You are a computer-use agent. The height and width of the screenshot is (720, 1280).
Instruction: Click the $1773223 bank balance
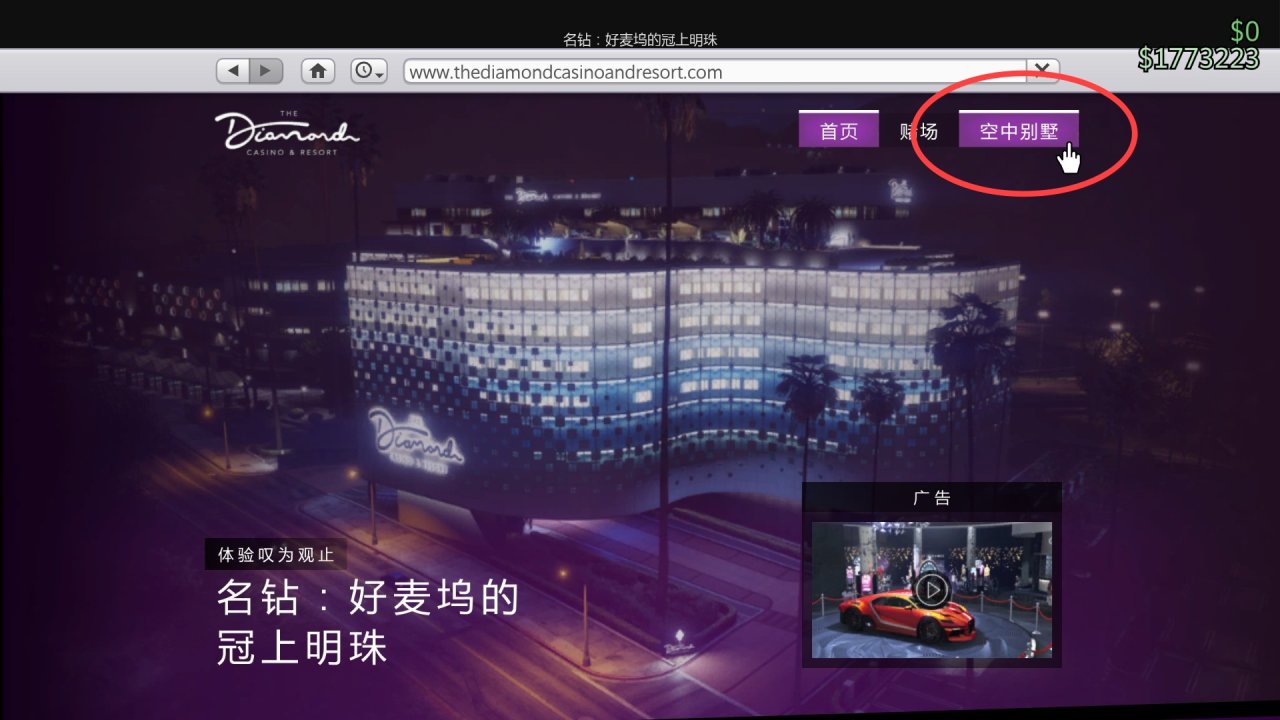pyautogui.click(x=1198, y=60)
